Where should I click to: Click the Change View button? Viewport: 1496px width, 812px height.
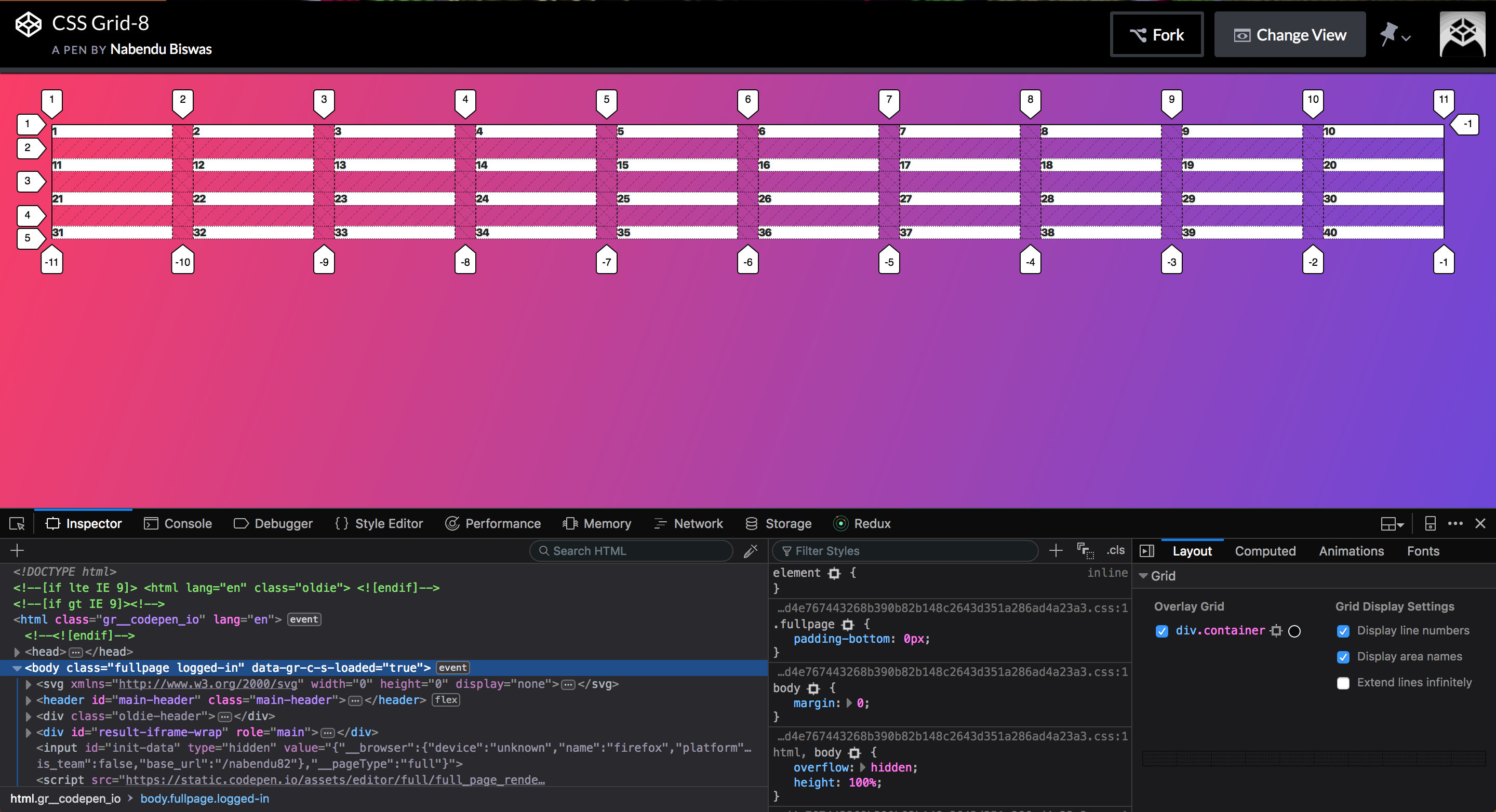tap(1290, 35)
